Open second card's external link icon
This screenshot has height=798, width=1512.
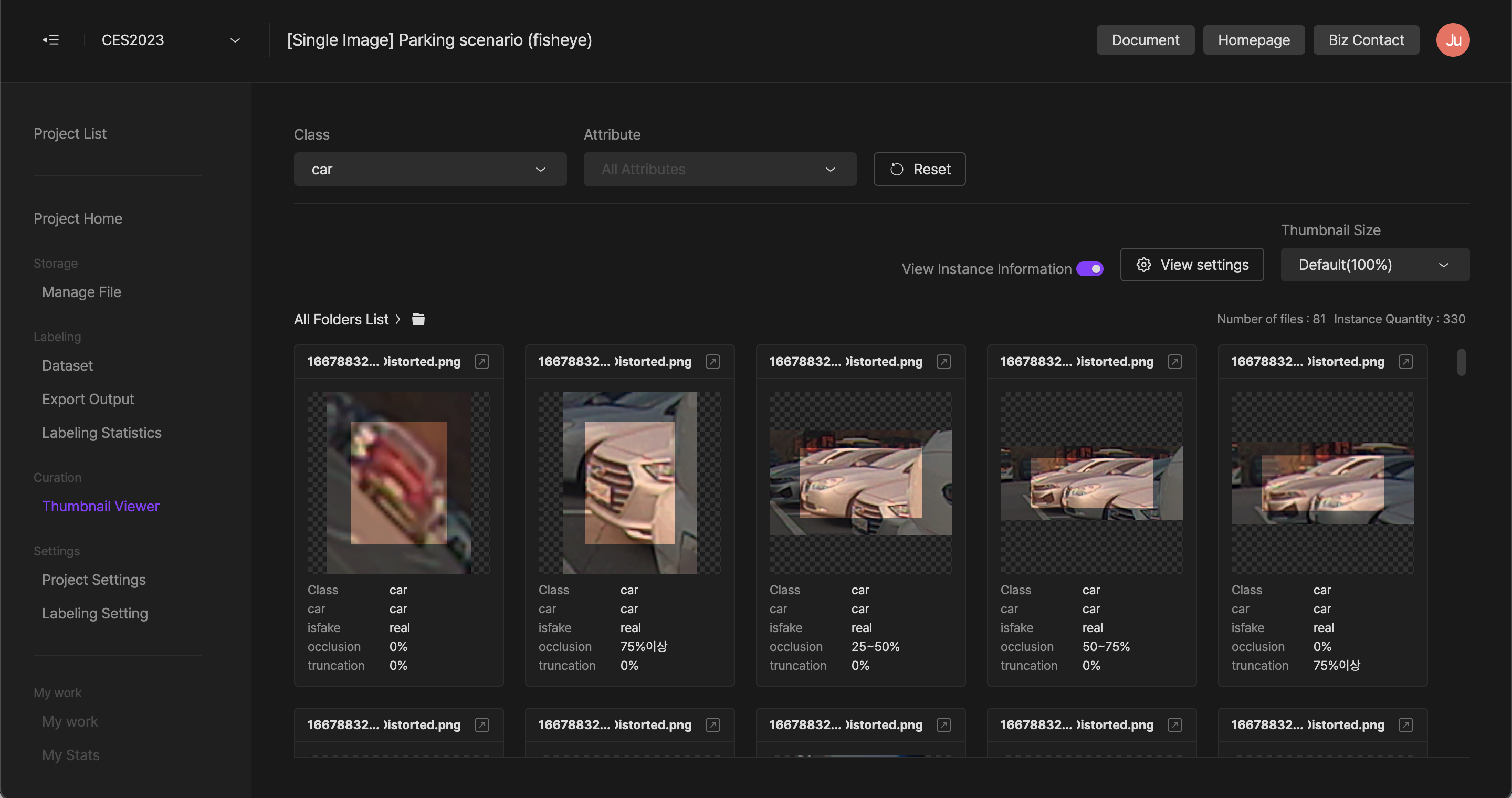712,361
